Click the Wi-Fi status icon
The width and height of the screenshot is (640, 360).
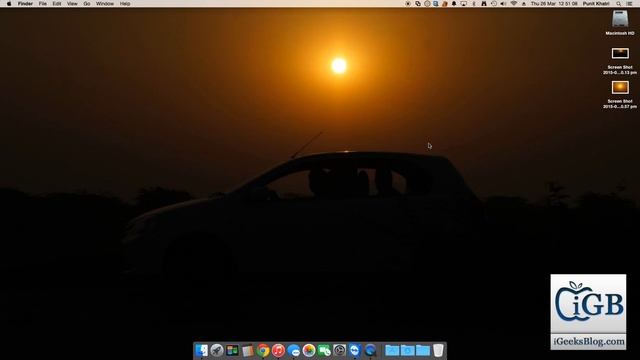click(513, 4)
